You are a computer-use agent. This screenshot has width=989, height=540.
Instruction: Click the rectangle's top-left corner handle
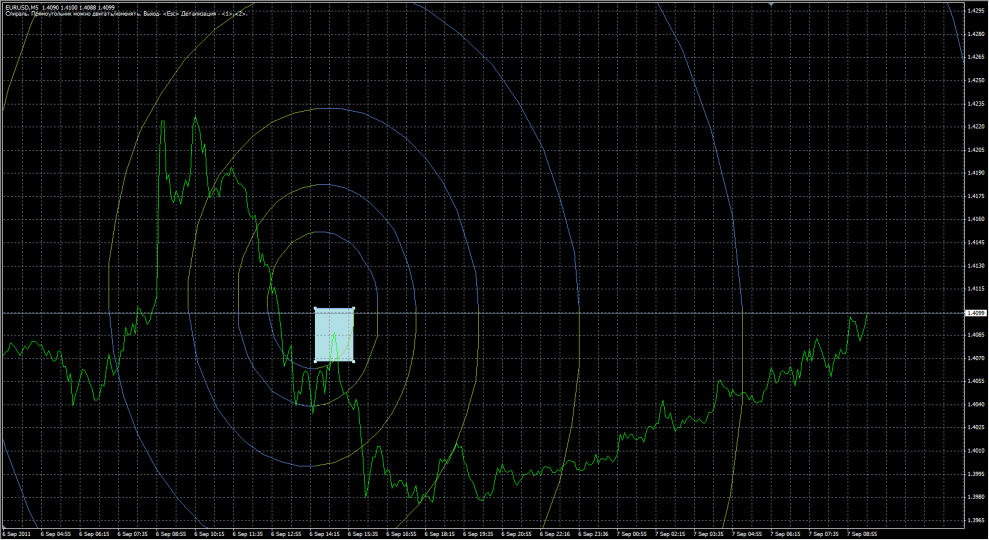[315, 308]
